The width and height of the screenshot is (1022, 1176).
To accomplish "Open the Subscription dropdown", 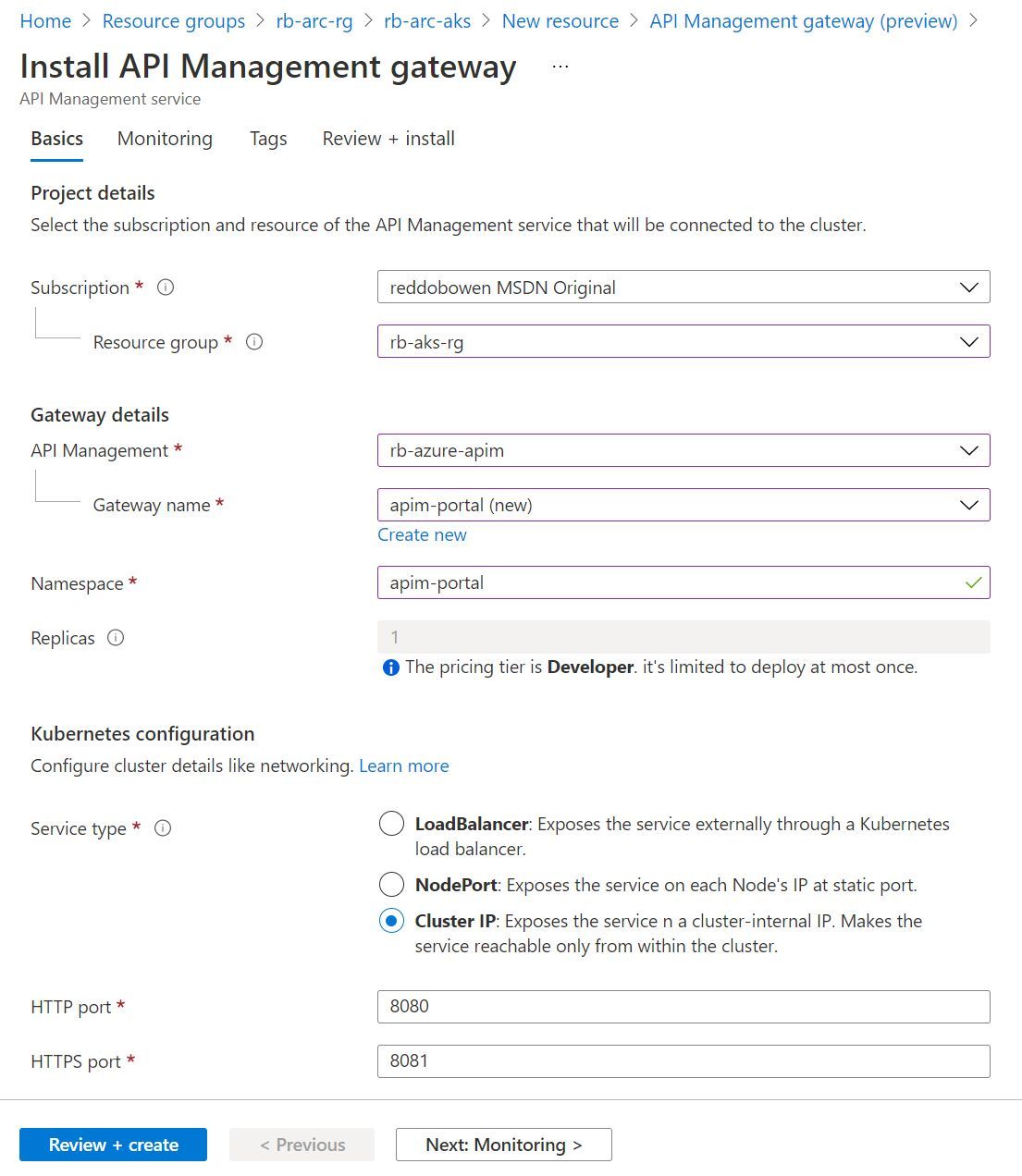I will pos(967,287).
